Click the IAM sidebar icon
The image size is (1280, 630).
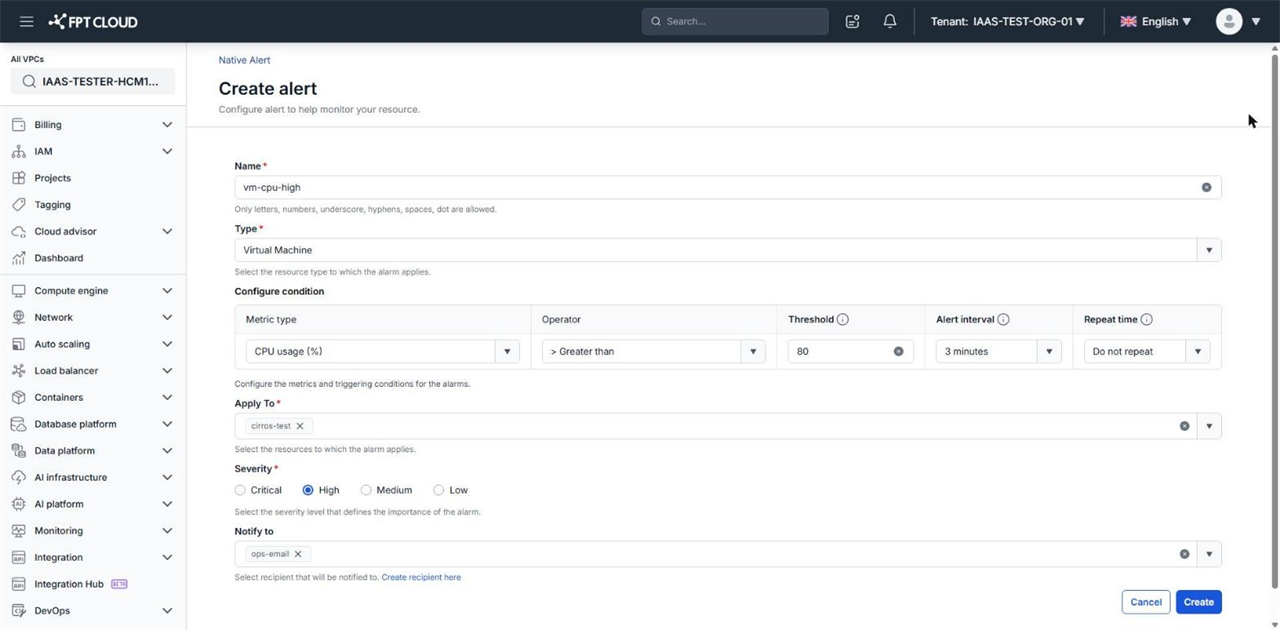(x=18, y=151)
